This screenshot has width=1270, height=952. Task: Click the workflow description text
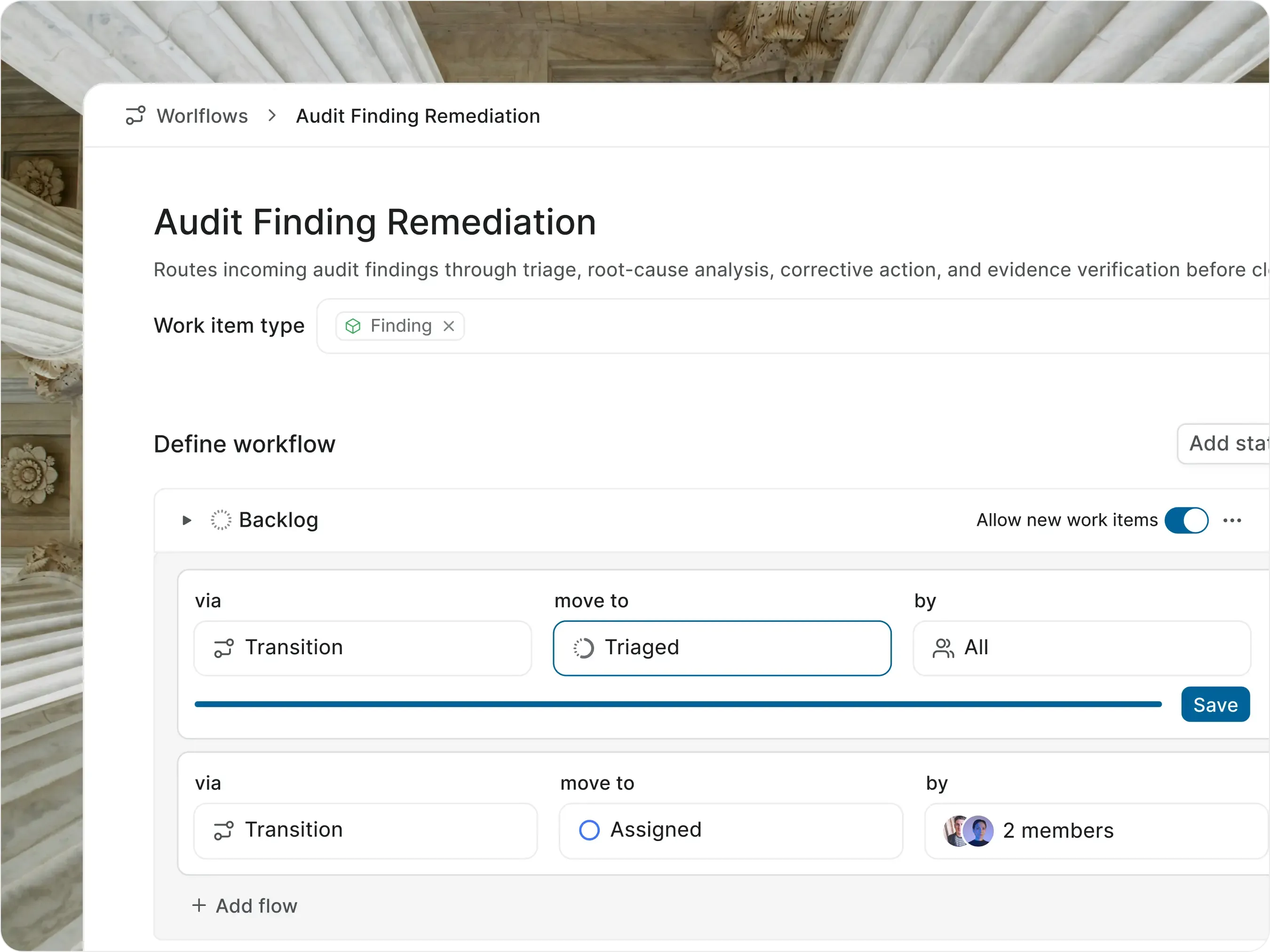click(x=711, y=270)
